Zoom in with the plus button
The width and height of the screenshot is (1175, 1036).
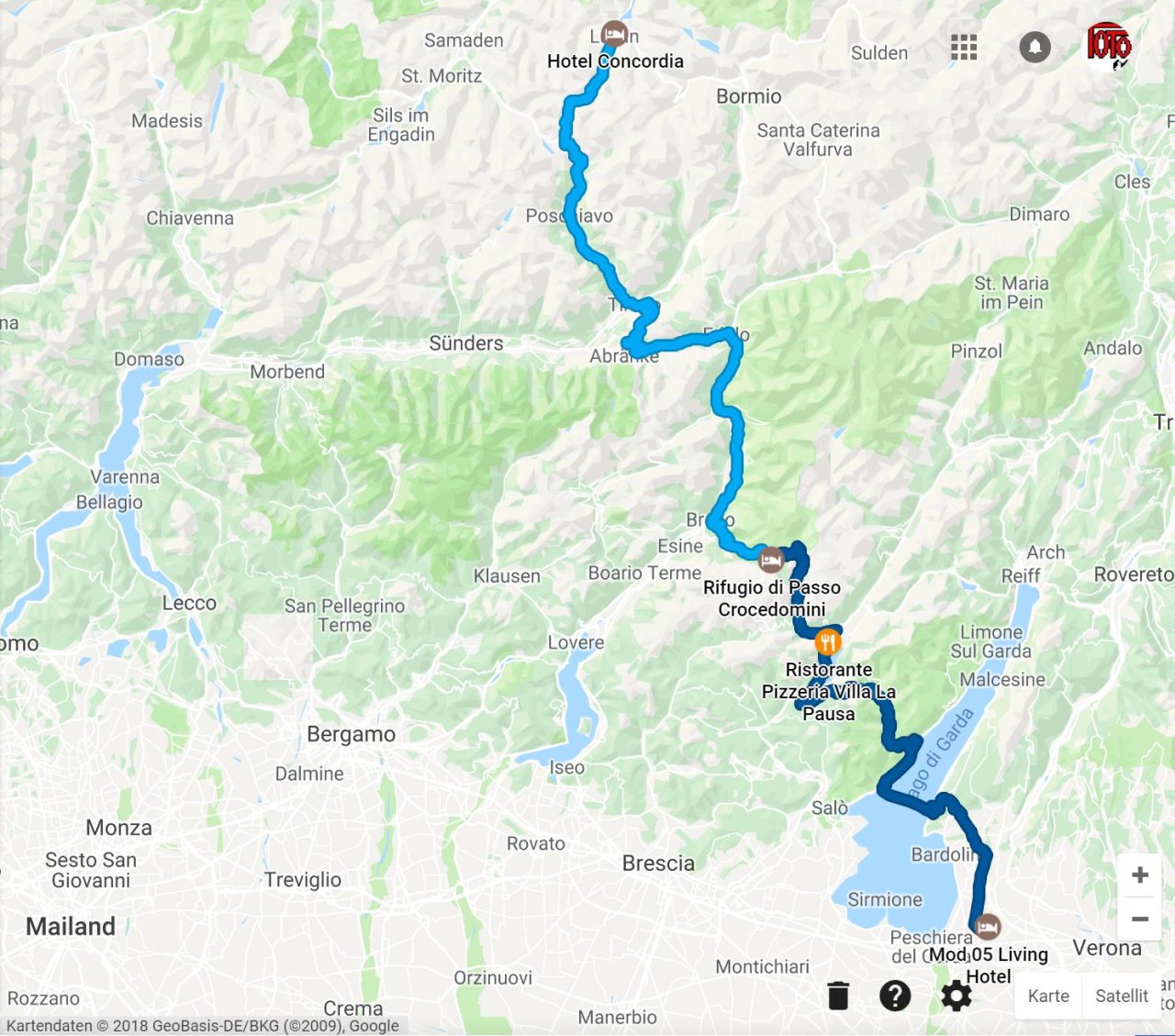1140,874
